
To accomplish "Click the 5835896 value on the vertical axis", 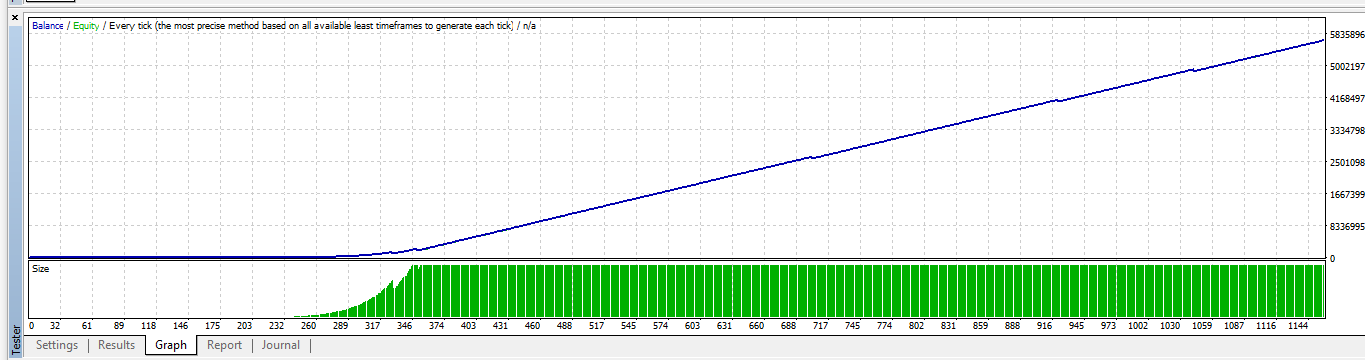I will pos(1346,35).
